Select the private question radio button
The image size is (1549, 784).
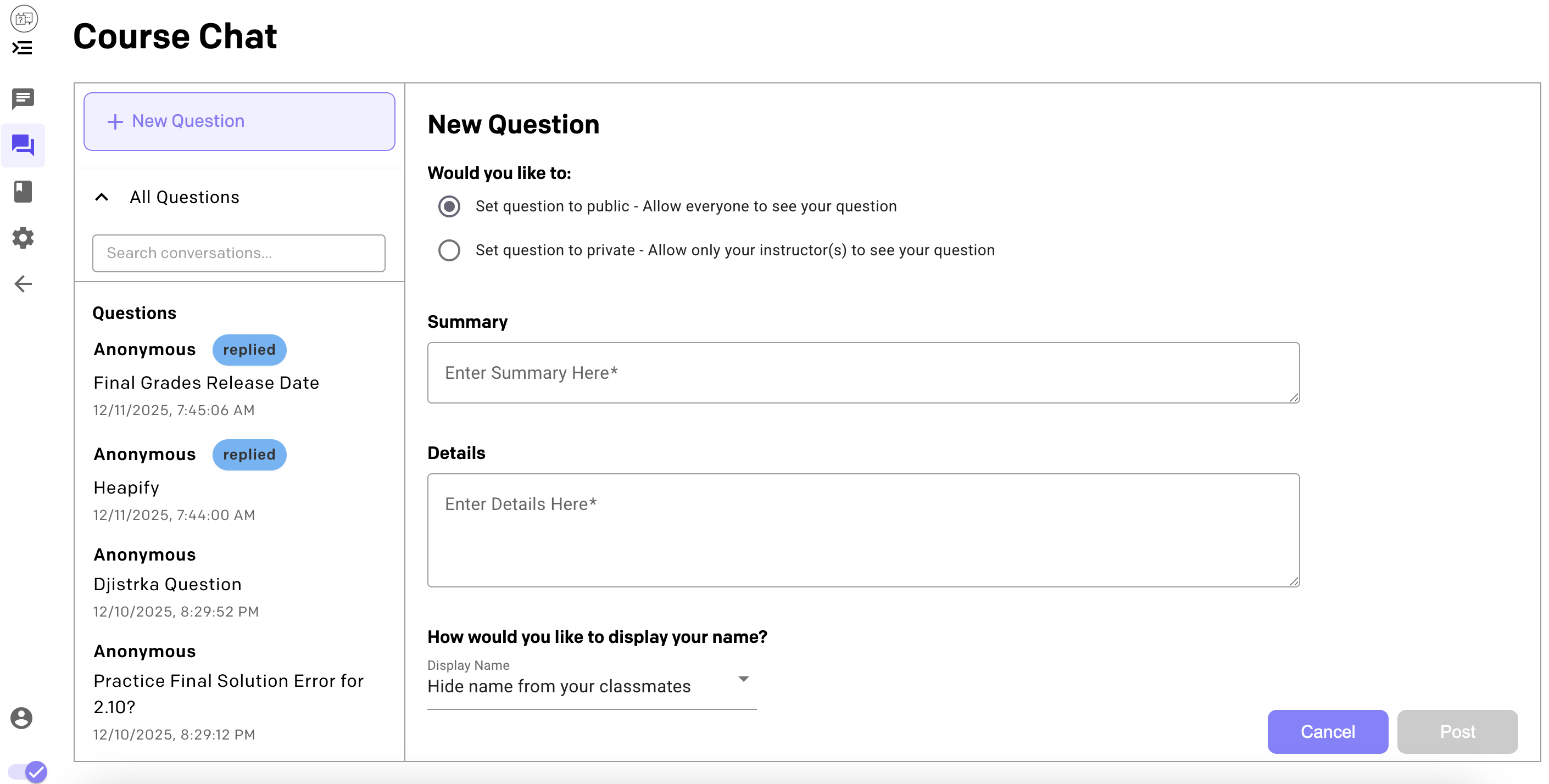pyautogui.click(x=449, y=250)
